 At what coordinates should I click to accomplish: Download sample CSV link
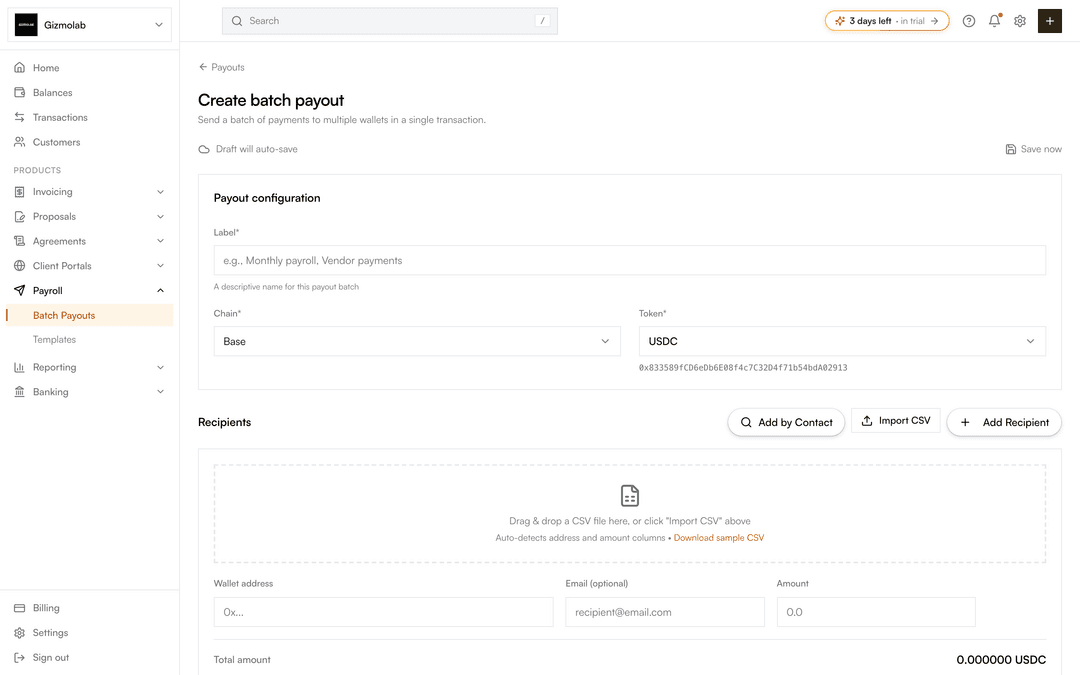(x=718, y=538)
